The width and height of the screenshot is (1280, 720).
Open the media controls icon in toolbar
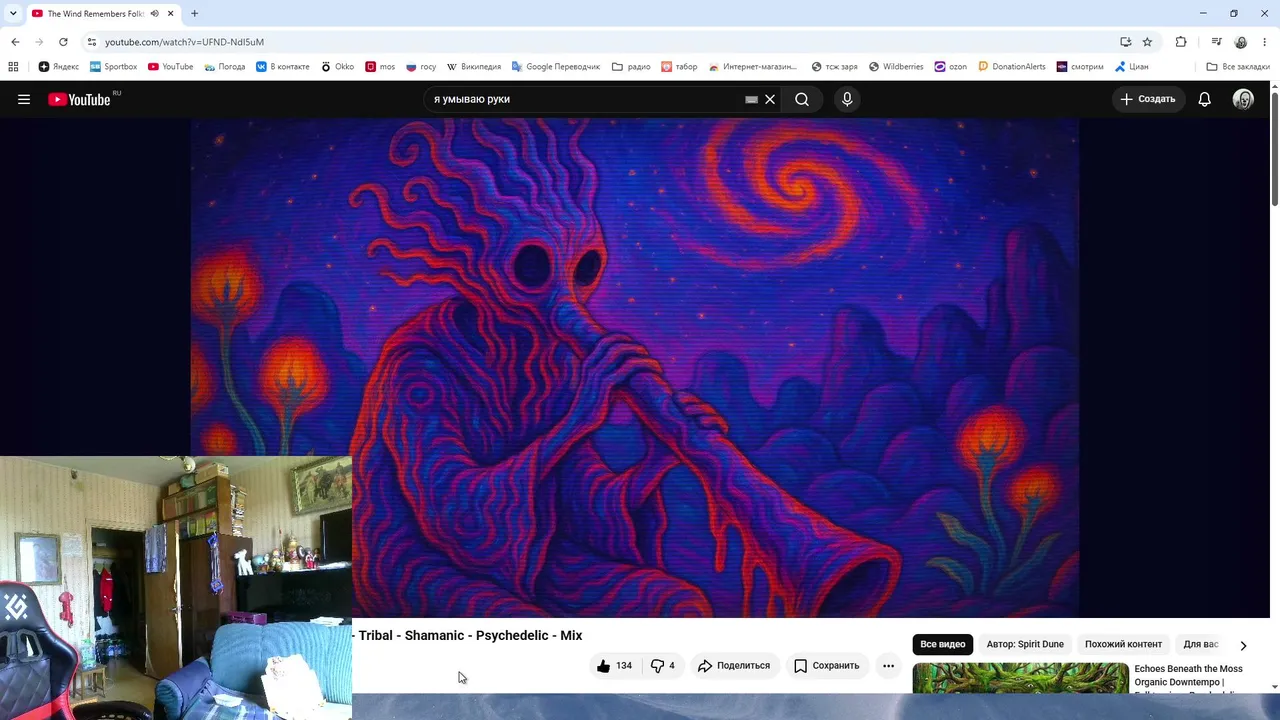pos(1216,42)
